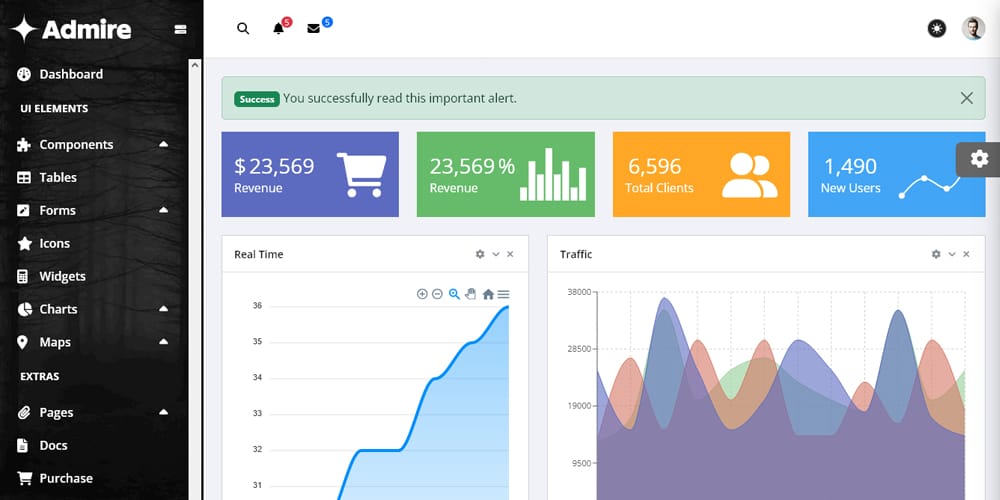1000x500 pixels.
Task: Go to Dashboard in sidebar
Action: click(70, 74)
